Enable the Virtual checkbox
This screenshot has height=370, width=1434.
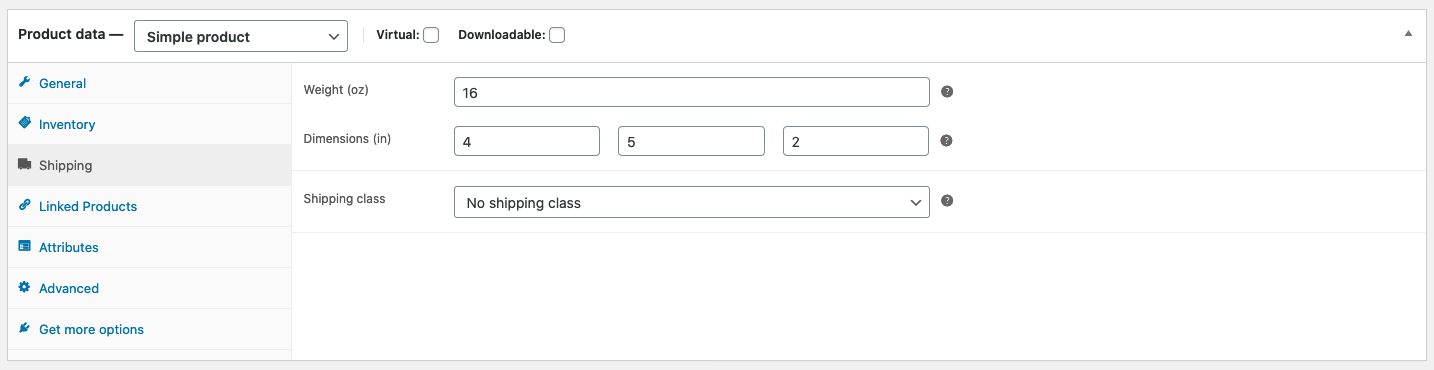coord(431,35)
